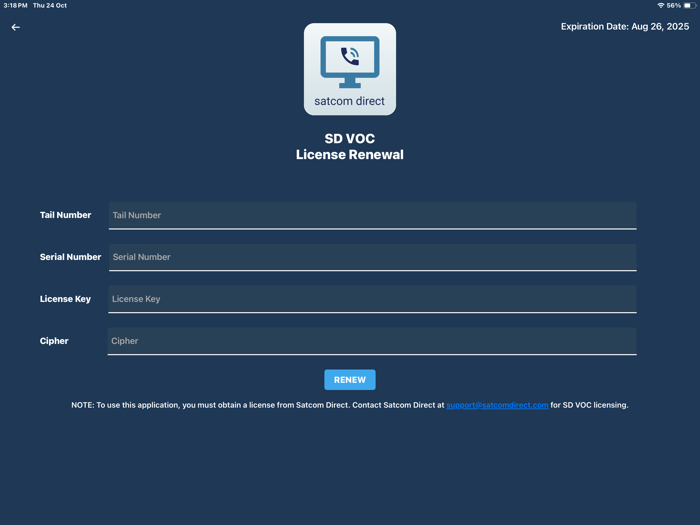Viewport: 700px width, 525px height.
Task: Focus the License Key input field
Action: [x=372, y=300]
